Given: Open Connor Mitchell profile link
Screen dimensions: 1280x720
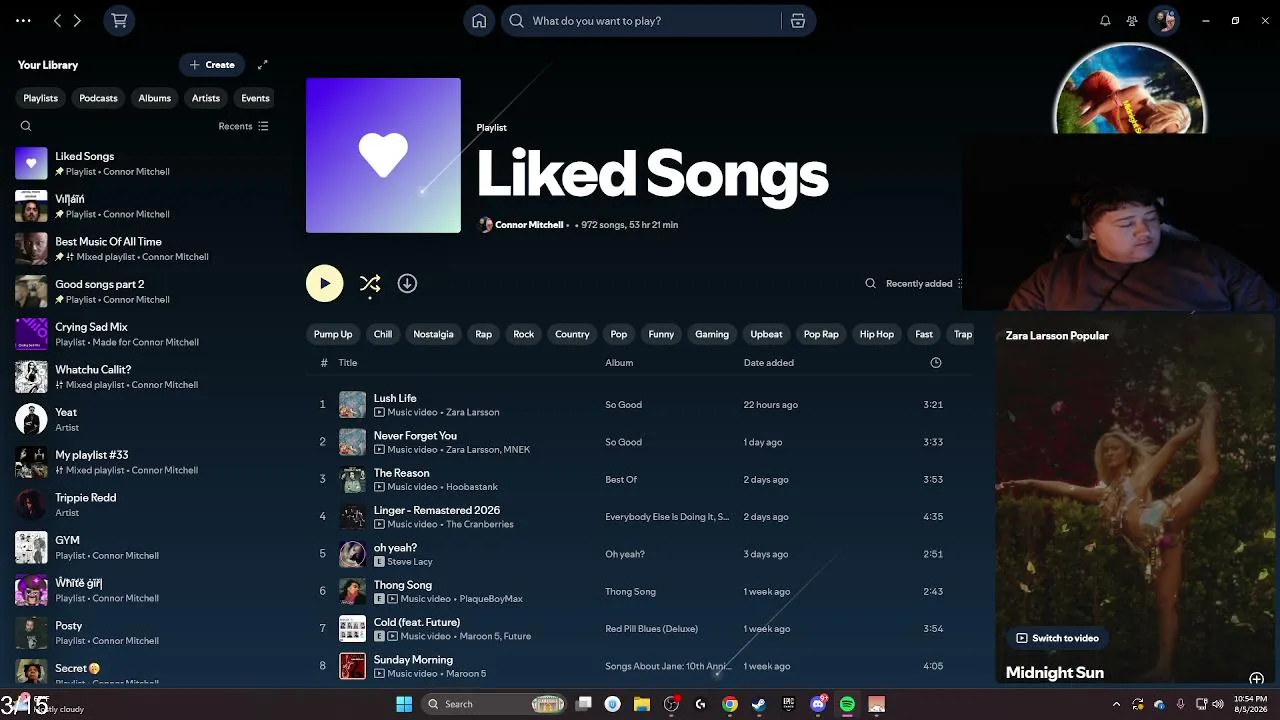Looking at the screenshot, I should click(529, 225).
